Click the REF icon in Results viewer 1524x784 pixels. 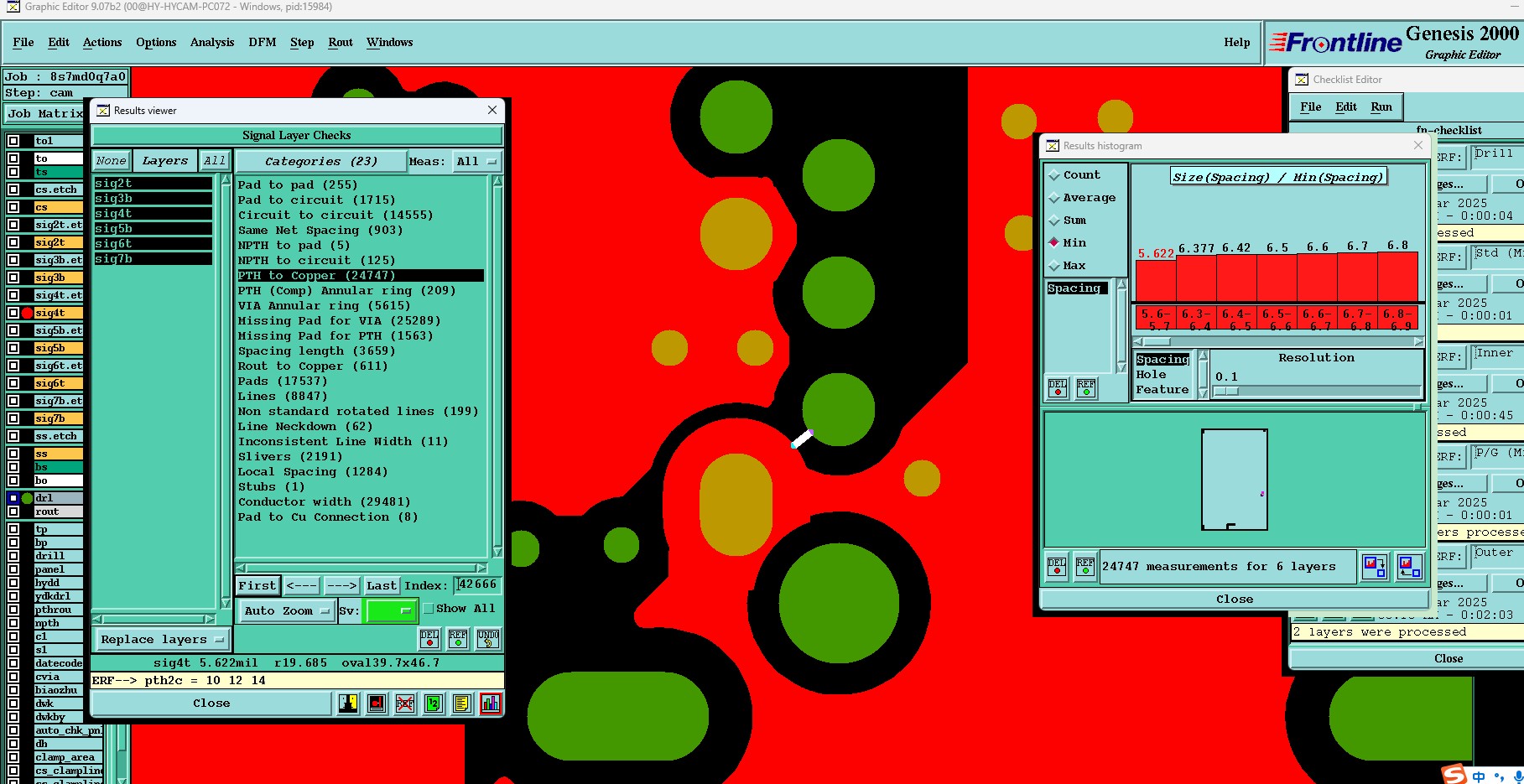[458, 639]
